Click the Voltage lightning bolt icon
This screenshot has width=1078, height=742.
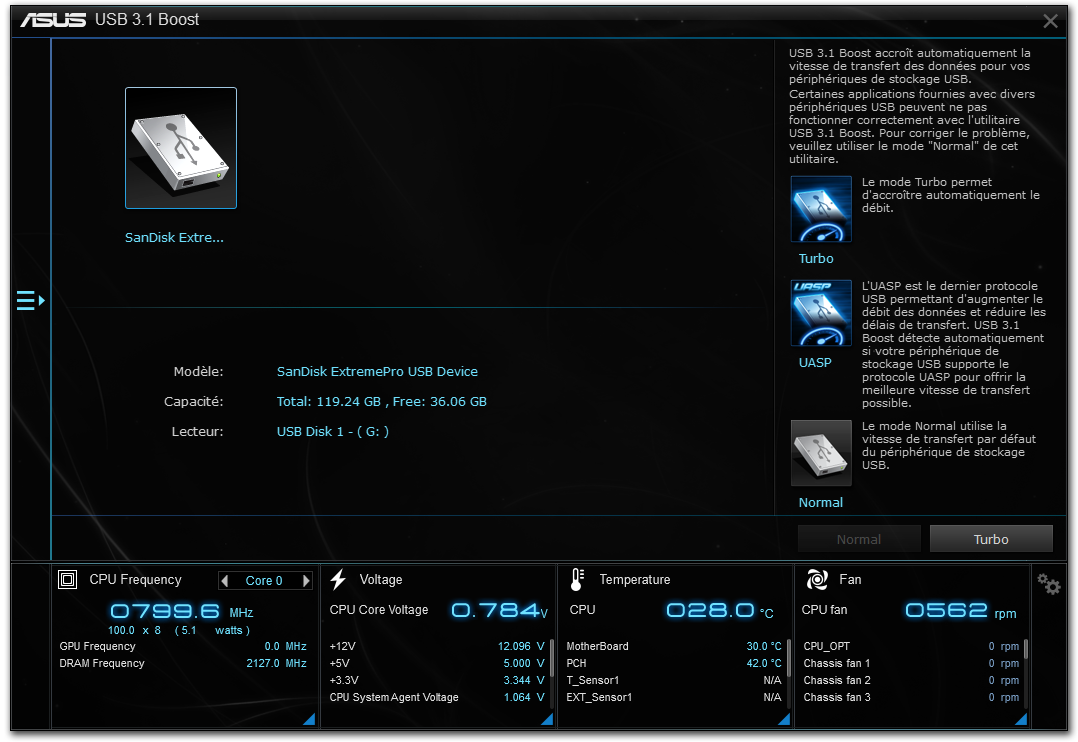[x=338, y=579]
